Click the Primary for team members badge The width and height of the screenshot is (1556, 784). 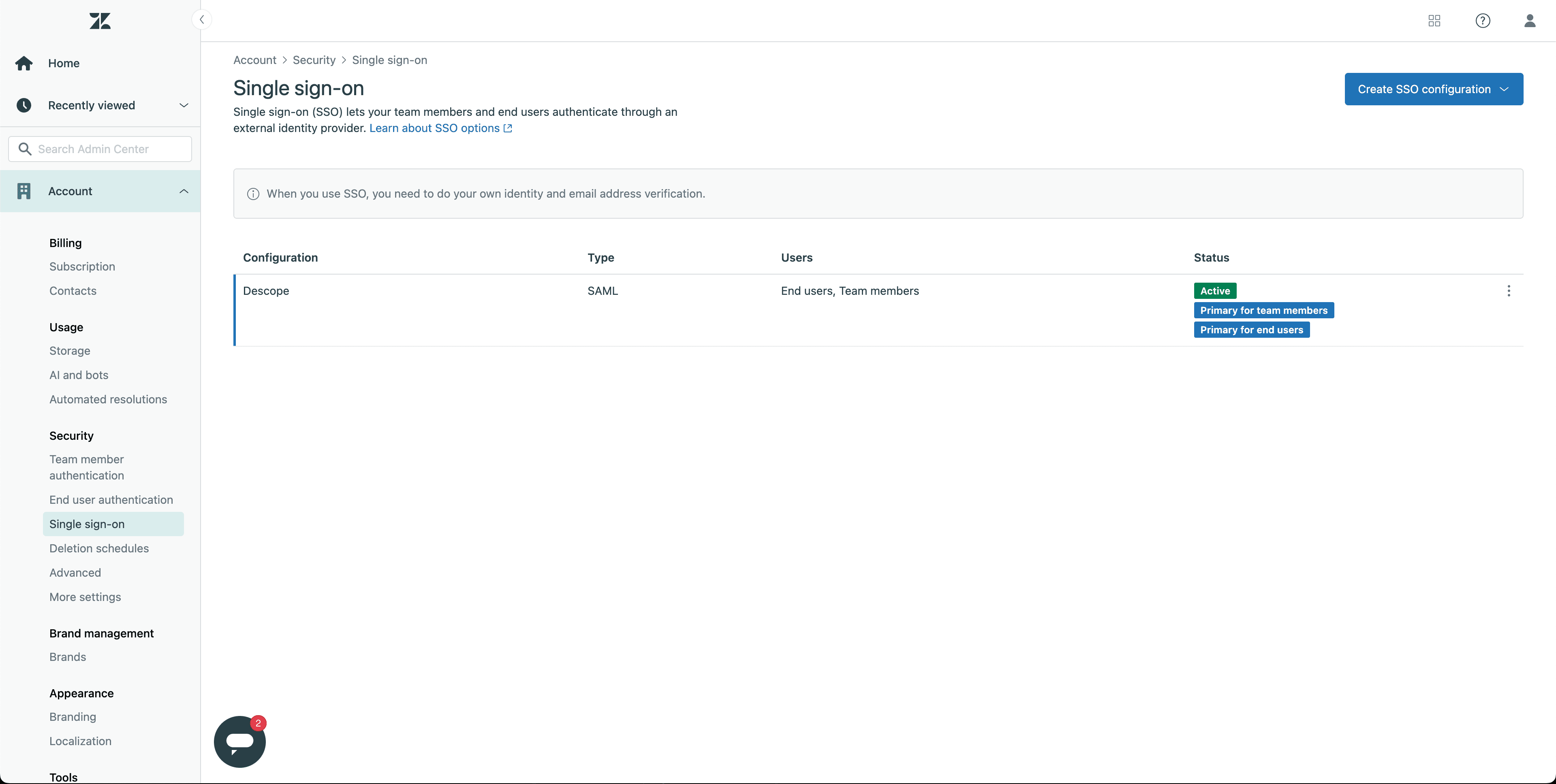(1264, 310)
